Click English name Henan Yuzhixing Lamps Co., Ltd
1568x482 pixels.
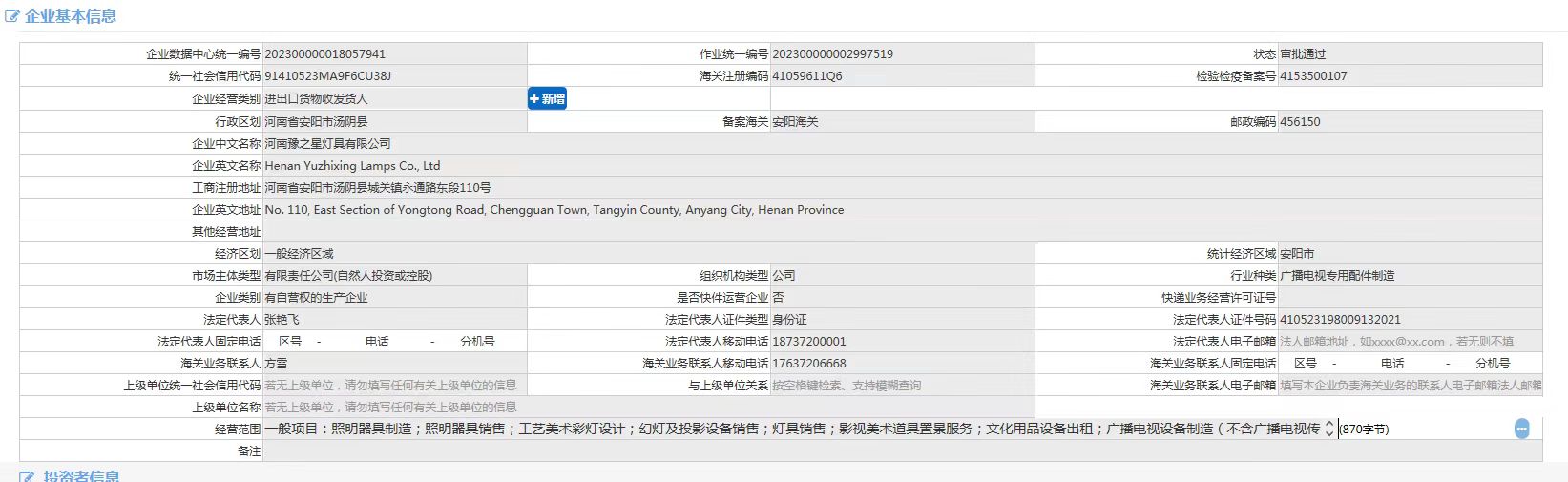352,166
